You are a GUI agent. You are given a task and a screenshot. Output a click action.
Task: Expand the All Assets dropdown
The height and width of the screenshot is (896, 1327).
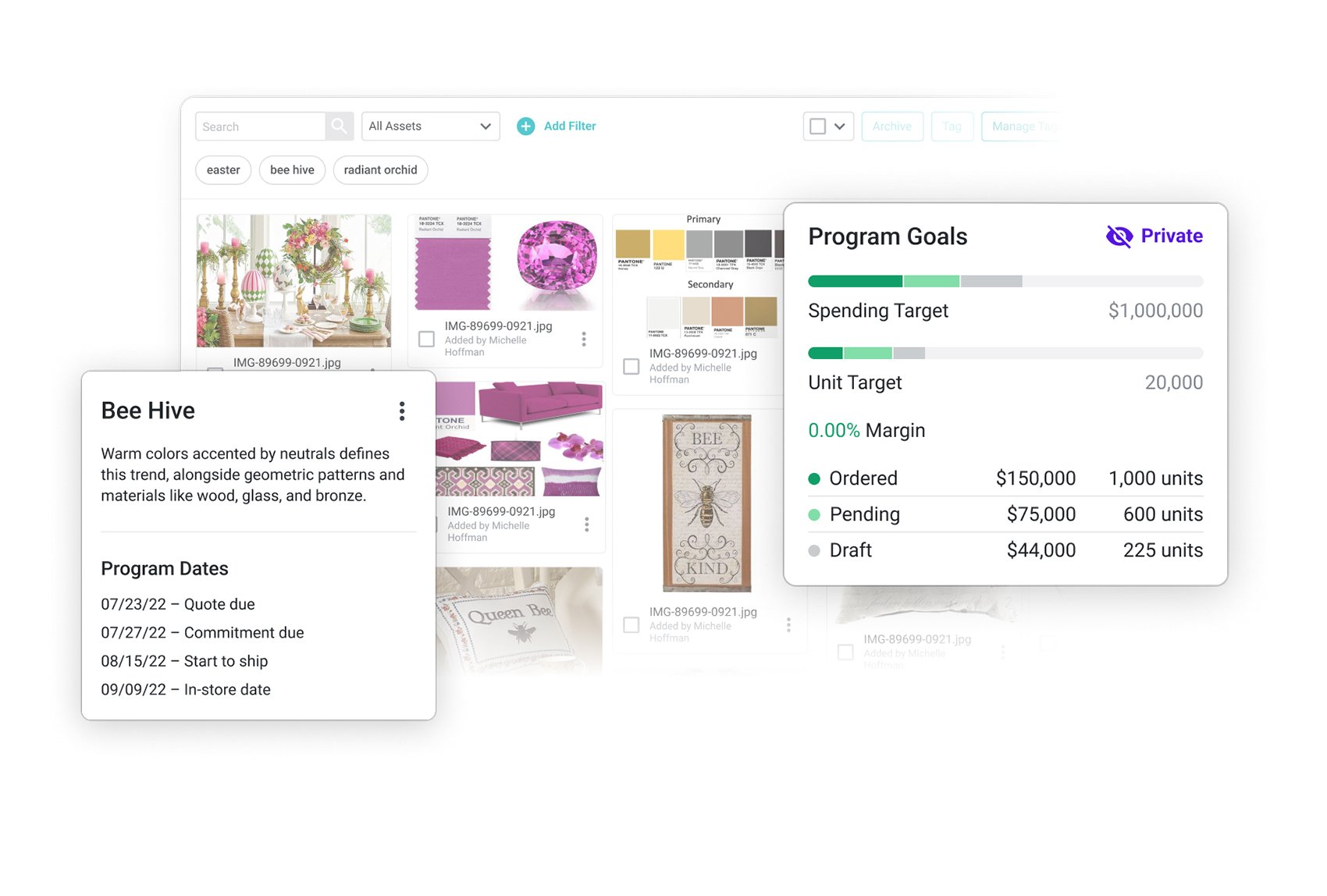coord(430,126)
